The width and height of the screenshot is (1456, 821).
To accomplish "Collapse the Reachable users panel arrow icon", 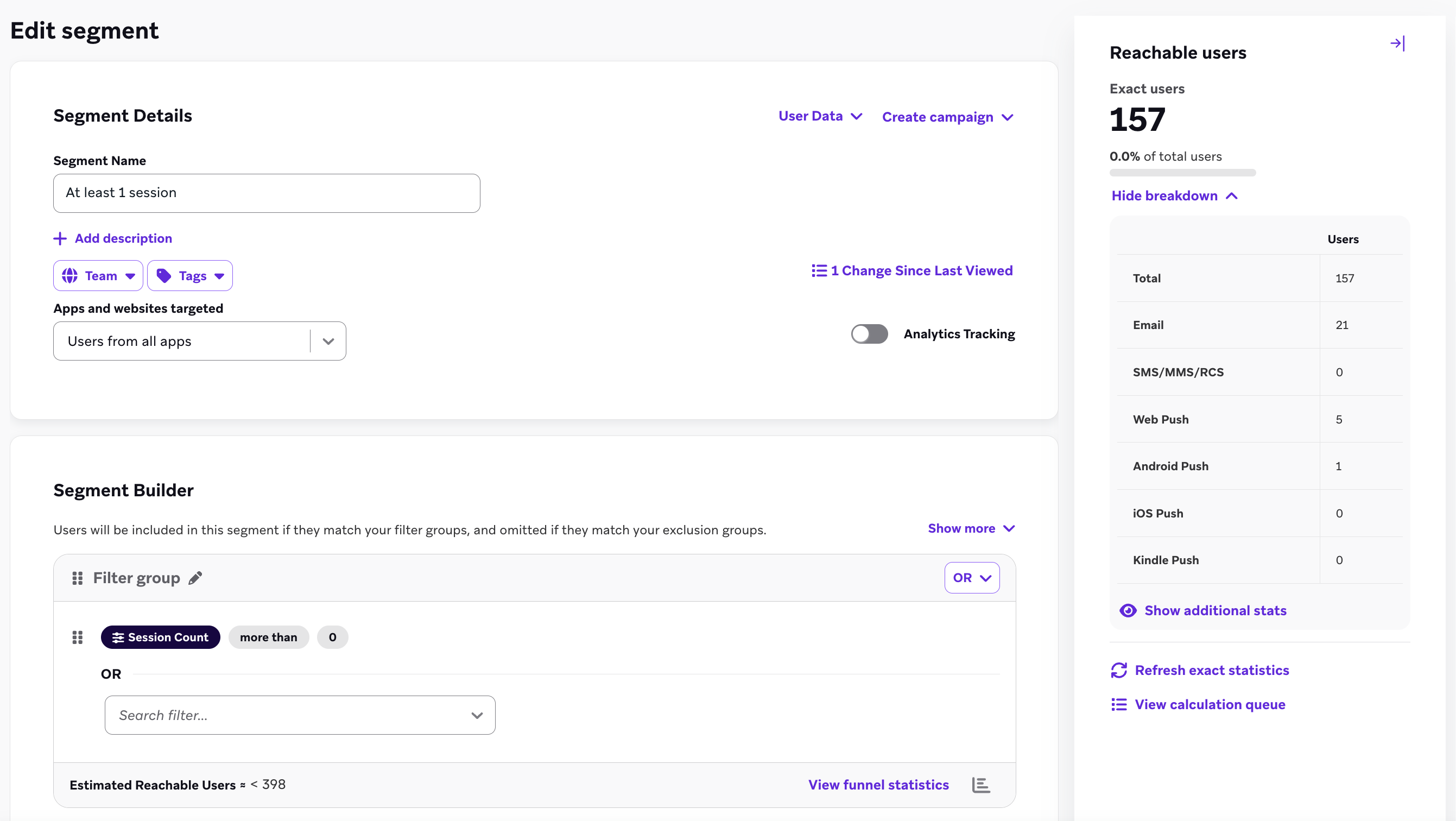I will click(1397, 43).
